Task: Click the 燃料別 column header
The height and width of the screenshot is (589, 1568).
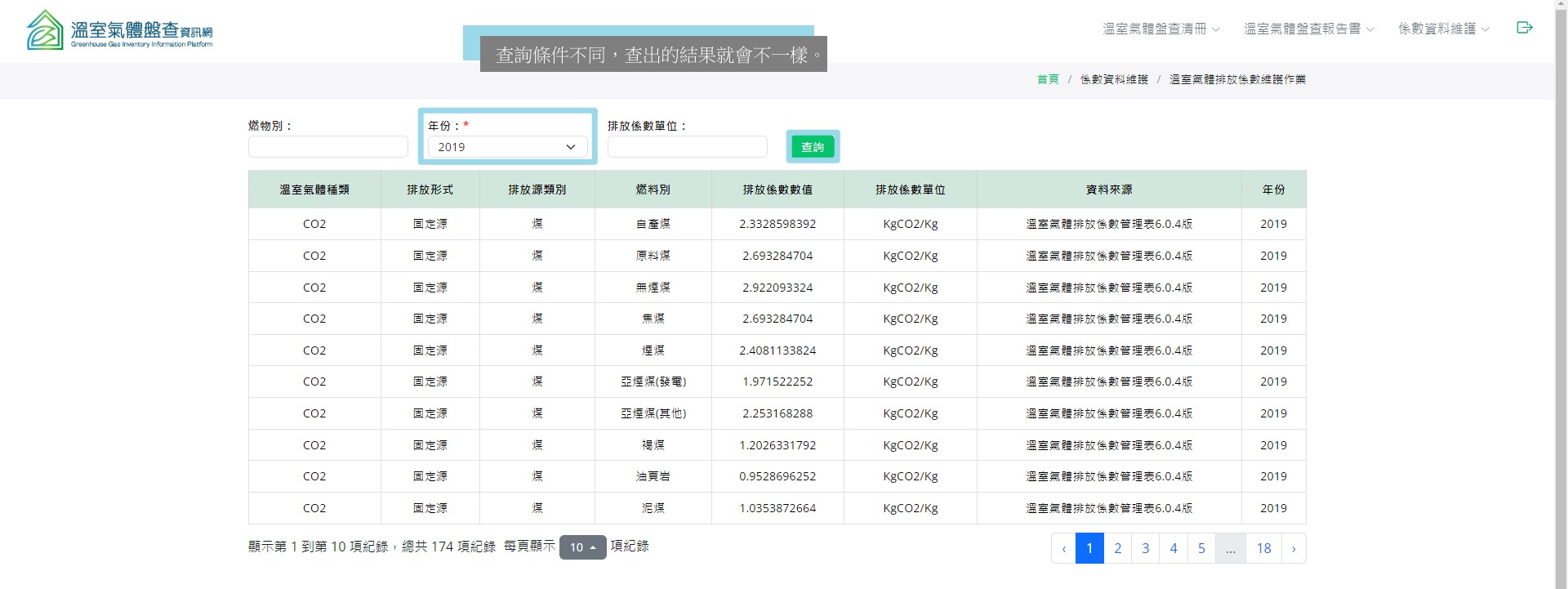Action: pos(653,190)
